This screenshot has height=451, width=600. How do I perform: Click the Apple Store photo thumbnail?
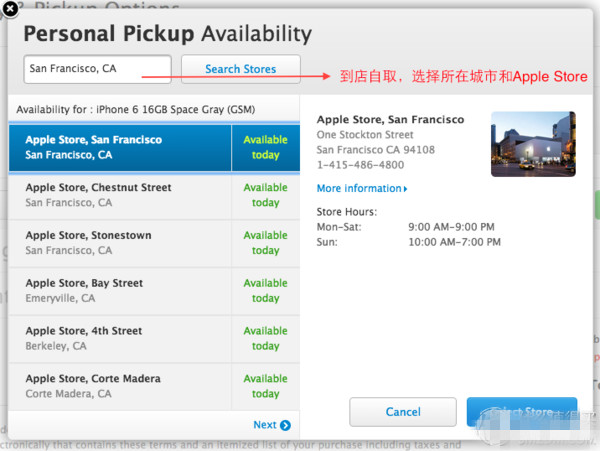pos(533,144)
